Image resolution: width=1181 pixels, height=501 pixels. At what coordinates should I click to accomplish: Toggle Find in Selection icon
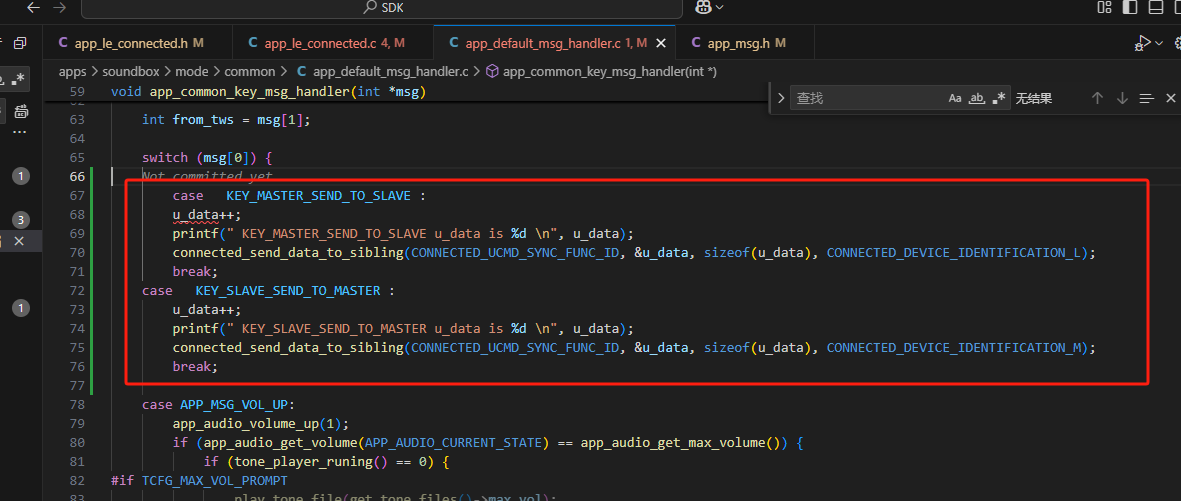point(1146,98)
